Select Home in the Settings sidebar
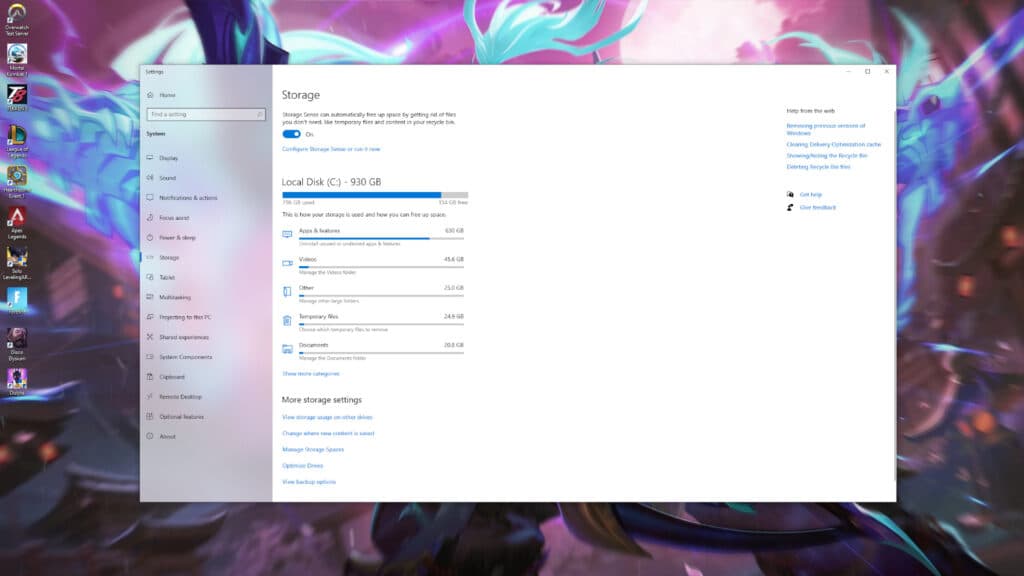The width and height of the screenshot is (1024, 576). [x=165, y=94]
